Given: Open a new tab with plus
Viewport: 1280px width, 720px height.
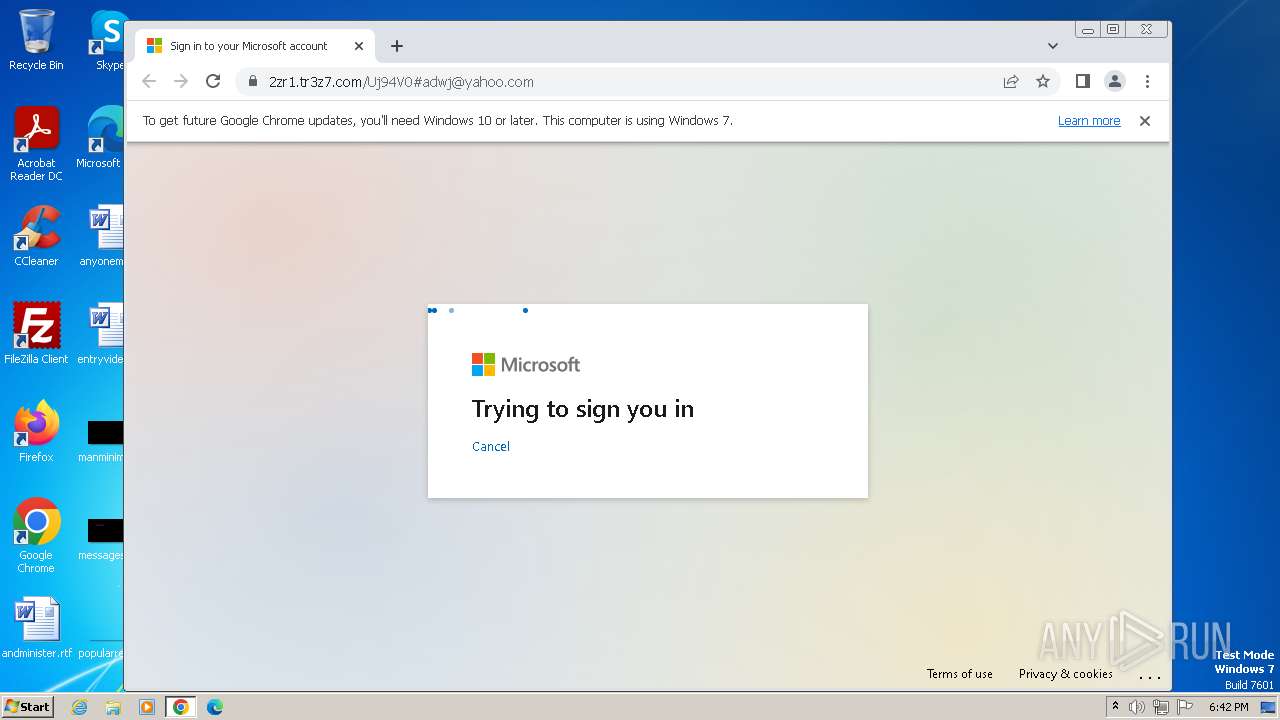Looking at the screenshot, I should coord(397,46).
